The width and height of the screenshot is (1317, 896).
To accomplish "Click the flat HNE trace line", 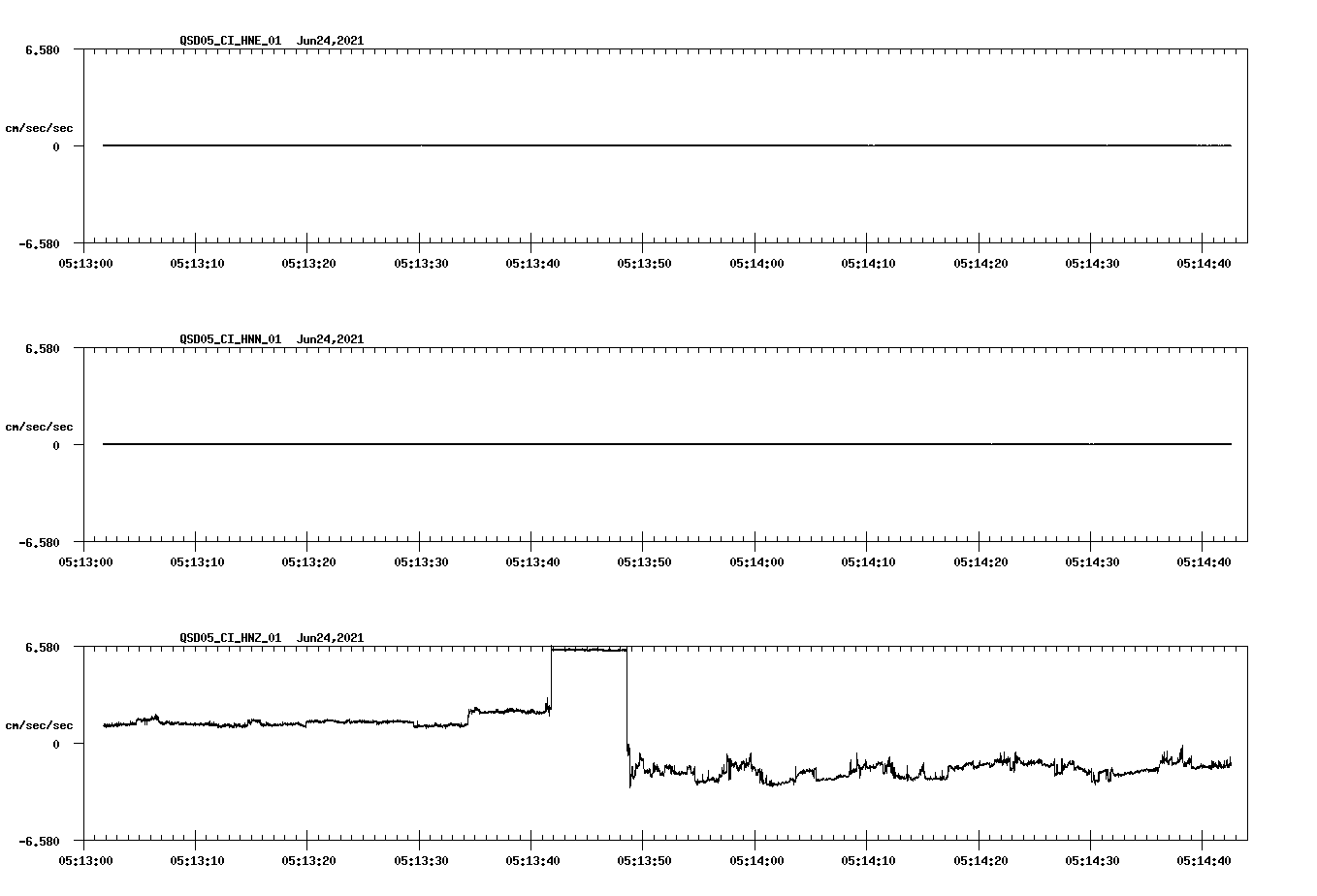I will point(667,145).
